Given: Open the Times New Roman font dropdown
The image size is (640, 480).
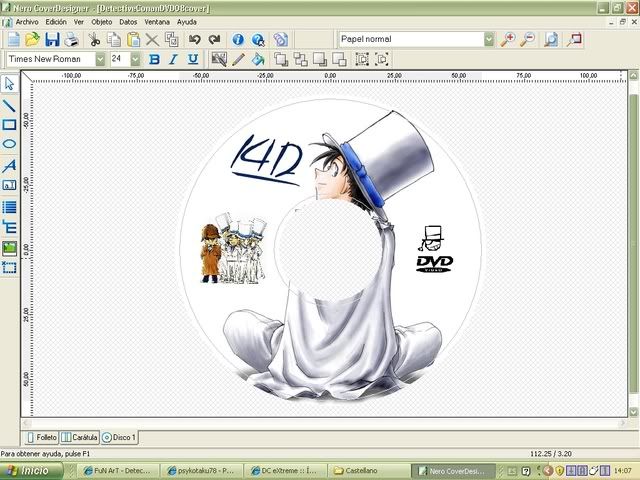Looking at the screenshot, I should pyautogui.click(x=100, y=60).
